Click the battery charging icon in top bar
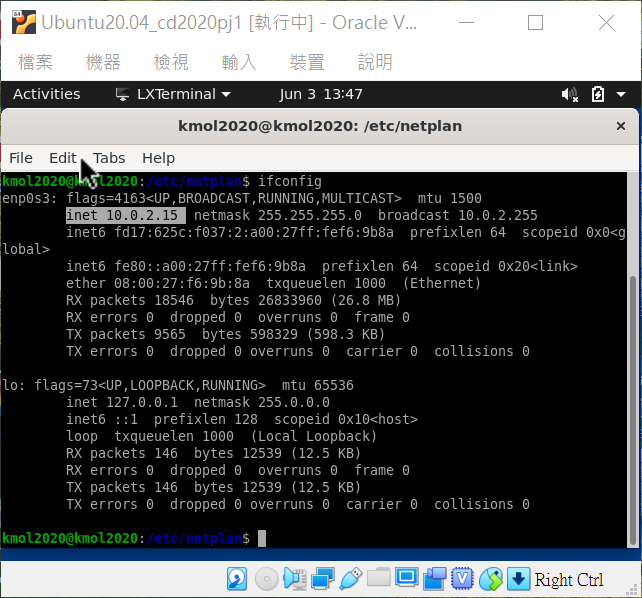This screenshot has height=598, width=642. point(598,95)
